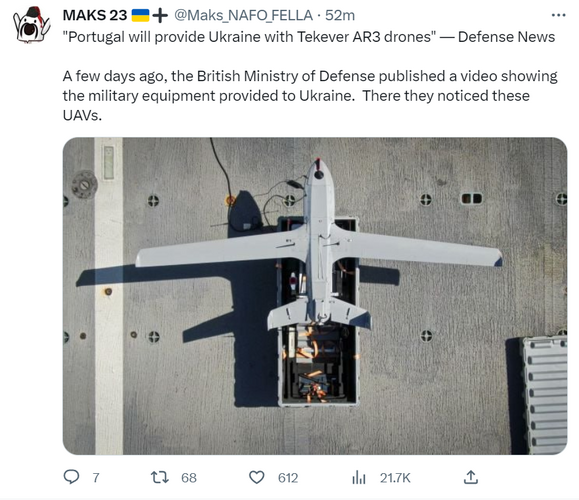Click the like count 612
The width and height of the screenshot is (579, 500).
pos(288,478)
